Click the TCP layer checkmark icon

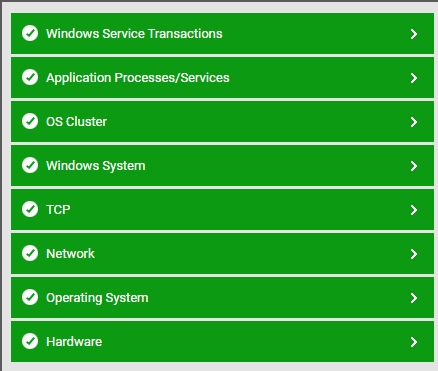(x=30, y=209)
